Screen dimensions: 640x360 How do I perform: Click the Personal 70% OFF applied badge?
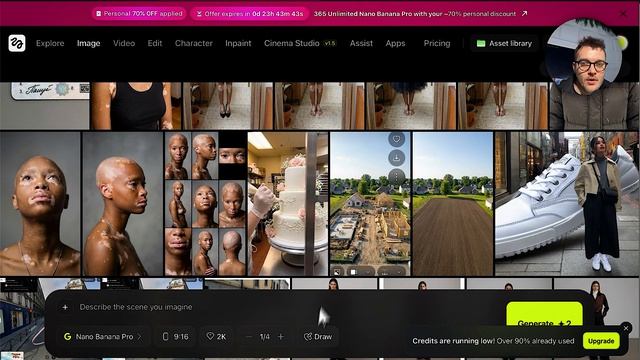point(139,13)
